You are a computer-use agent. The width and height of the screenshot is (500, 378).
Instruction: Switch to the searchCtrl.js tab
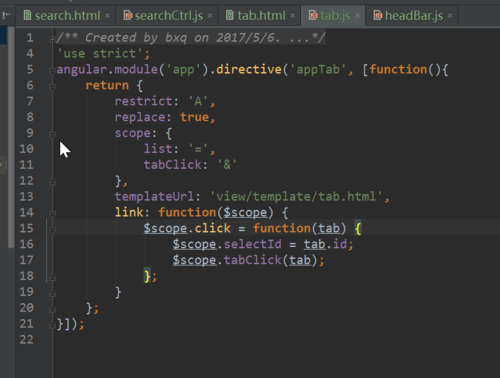pos(168,16)
